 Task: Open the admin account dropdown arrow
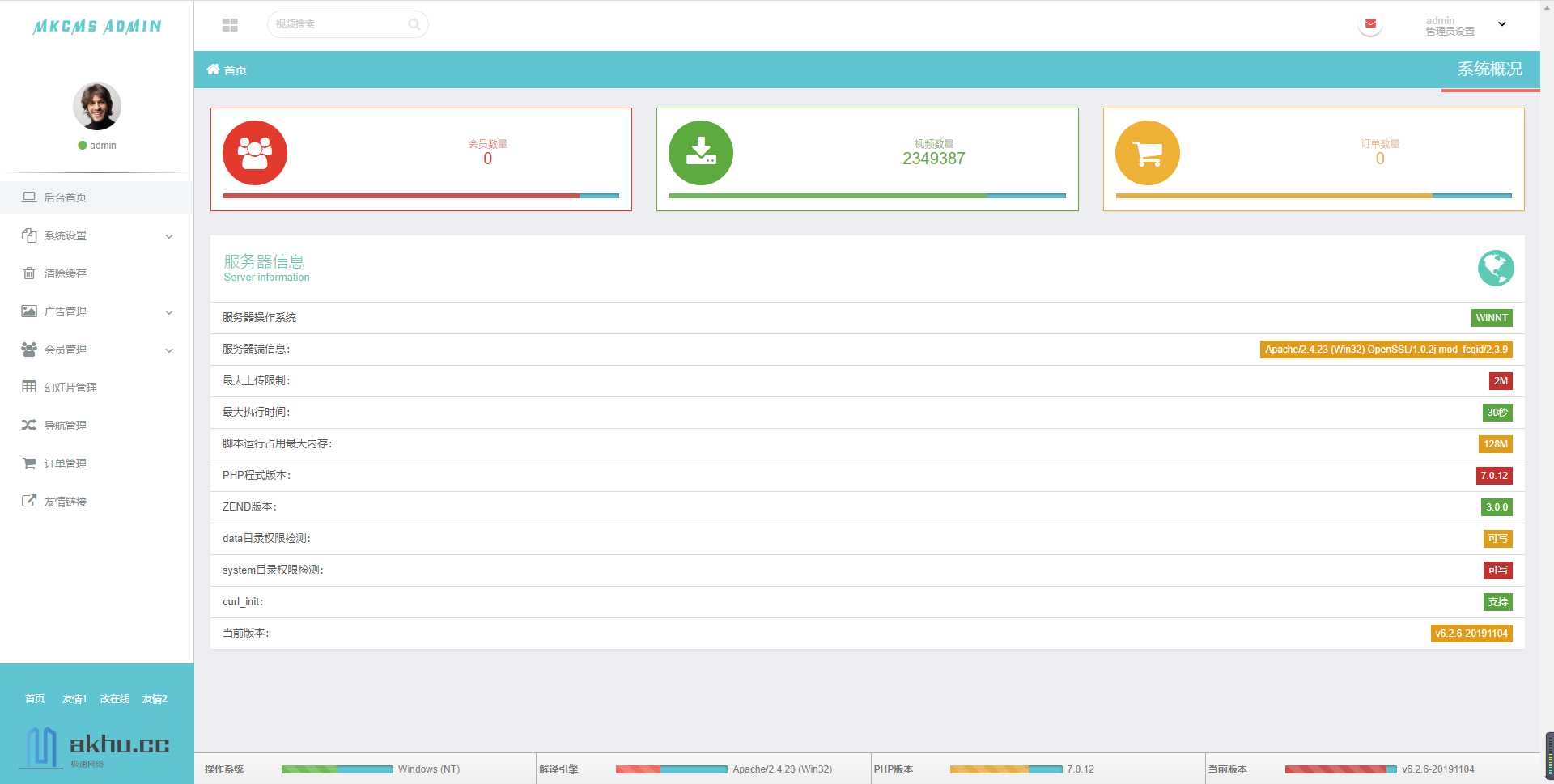click(1502, 24)
